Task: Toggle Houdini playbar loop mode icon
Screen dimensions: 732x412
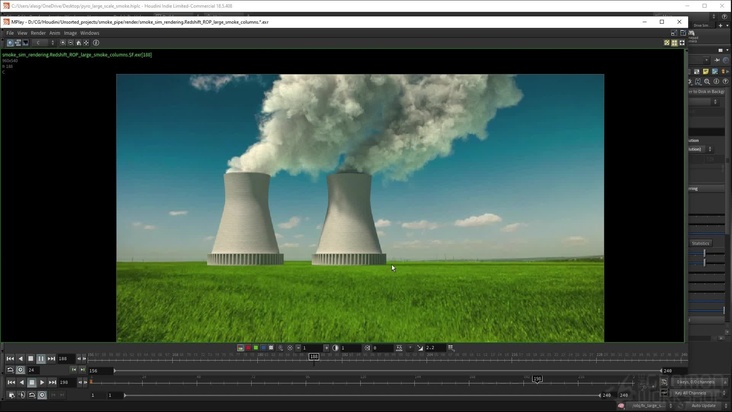Action: (x=32, y=395)
